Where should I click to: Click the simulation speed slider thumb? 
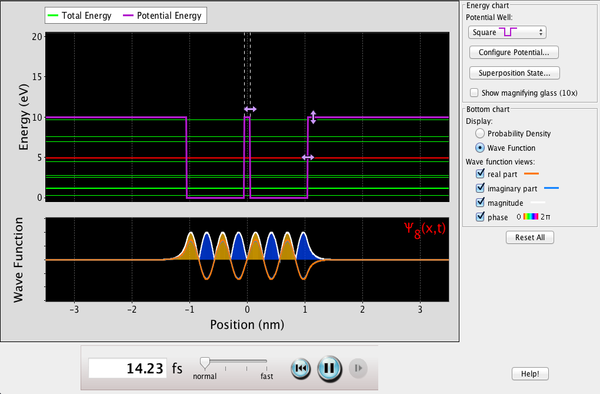(205, 363)
